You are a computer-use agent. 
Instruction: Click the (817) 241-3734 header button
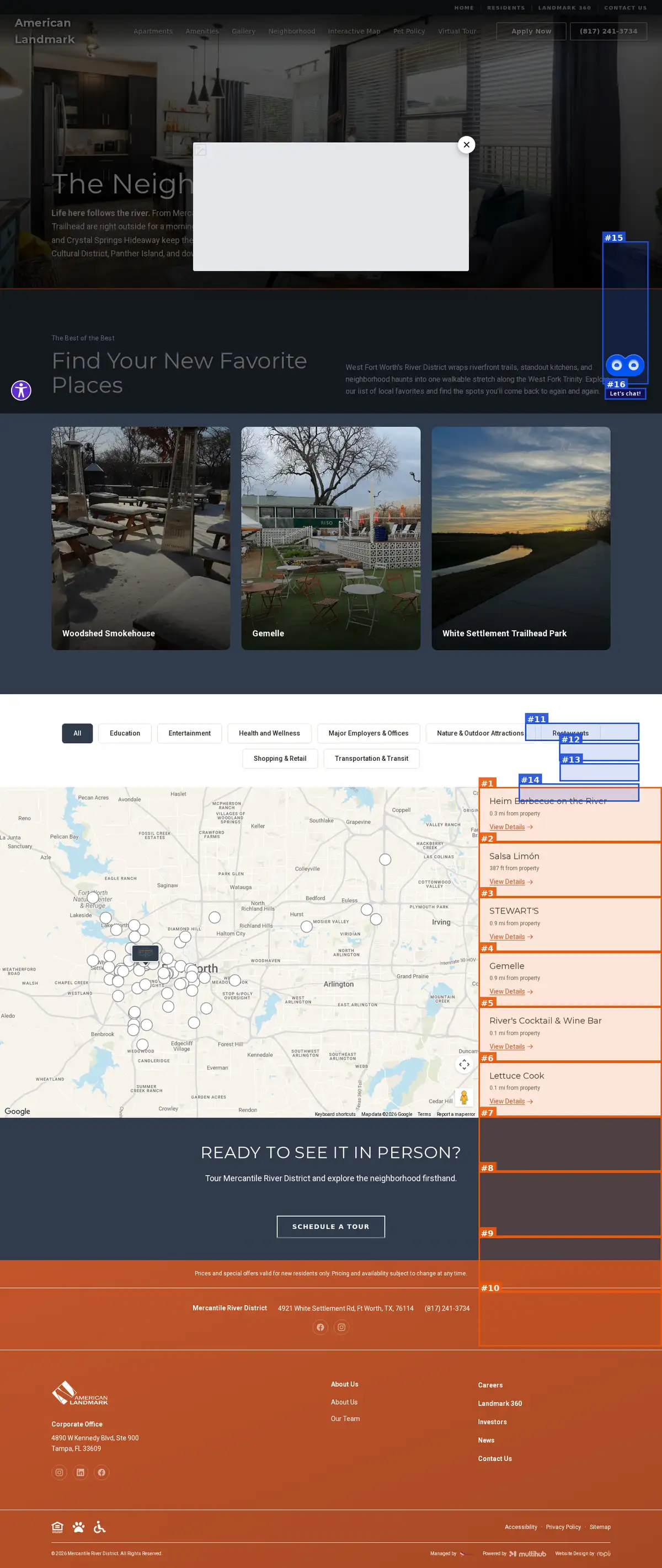pos(608,31)
